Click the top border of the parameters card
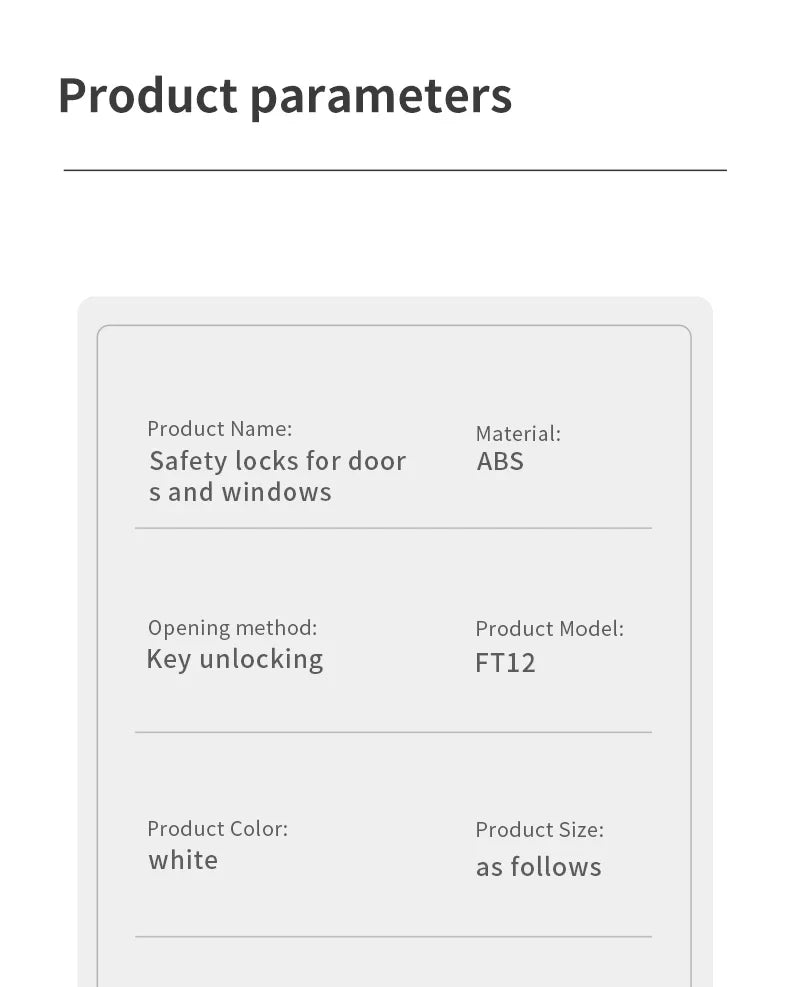 point(394,326)
